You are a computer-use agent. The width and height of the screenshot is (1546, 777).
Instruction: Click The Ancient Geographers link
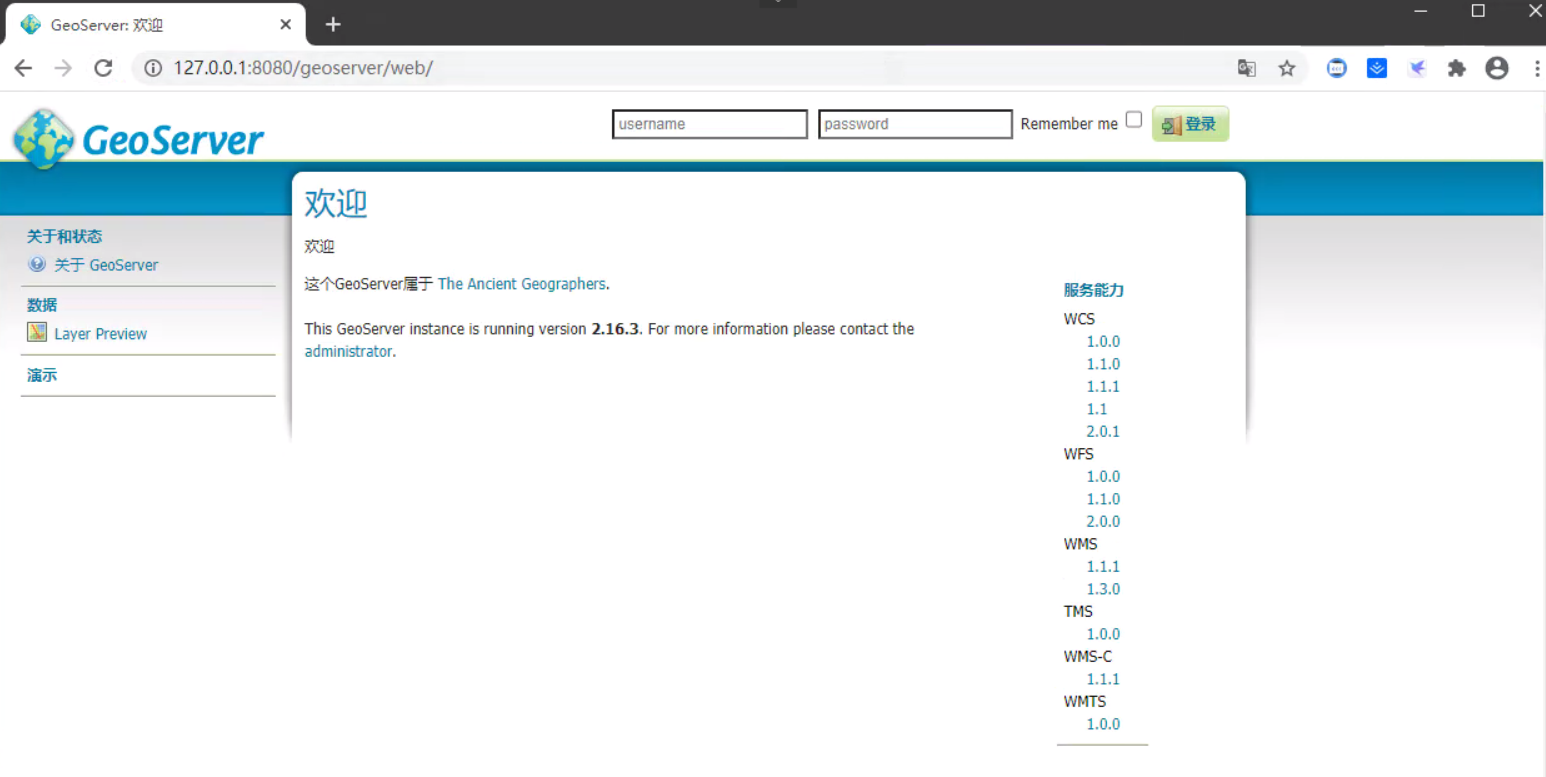pos(520,284)
